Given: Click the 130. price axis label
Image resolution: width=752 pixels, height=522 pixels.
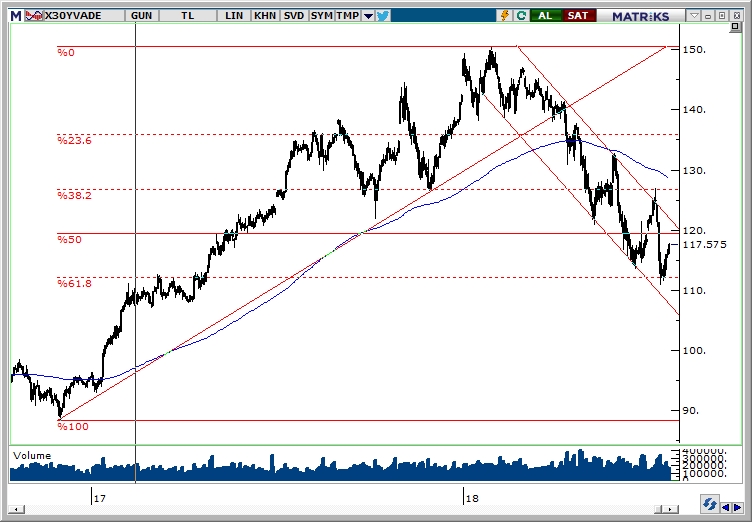Looking at the screenshot, I should point(694,170).
